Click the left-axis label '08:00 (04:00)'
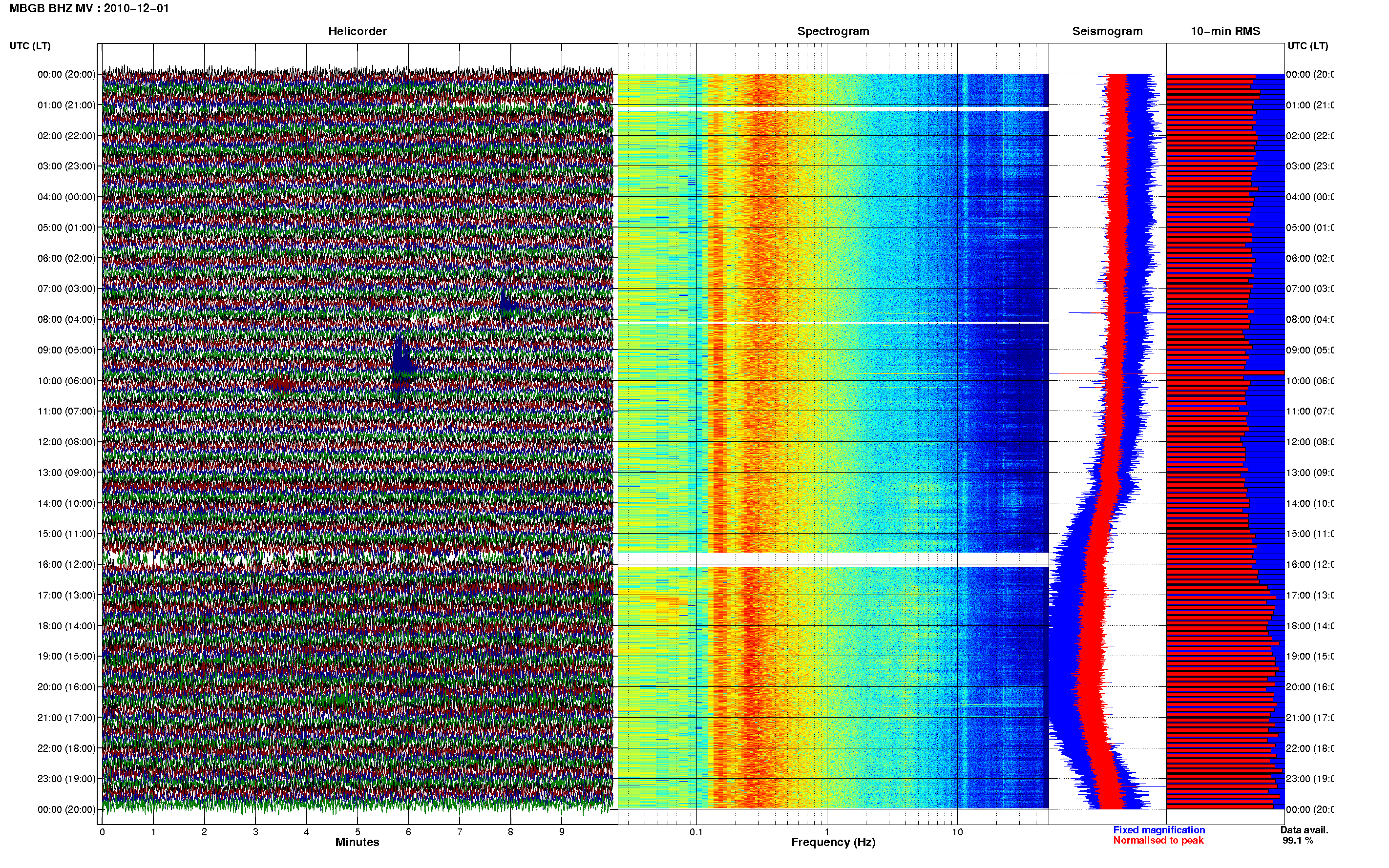1389x868 pixels. tap(66, 319)
